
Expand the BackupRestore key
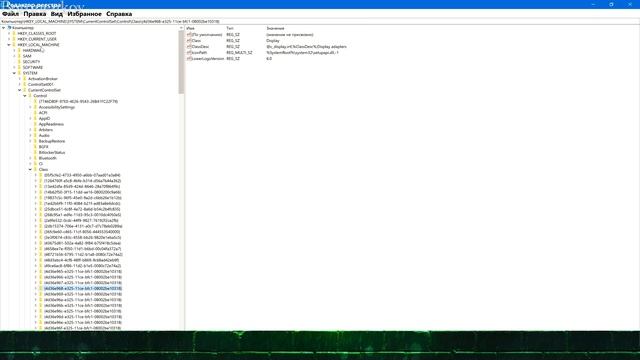pyautogui.click(x=30, y=141)
